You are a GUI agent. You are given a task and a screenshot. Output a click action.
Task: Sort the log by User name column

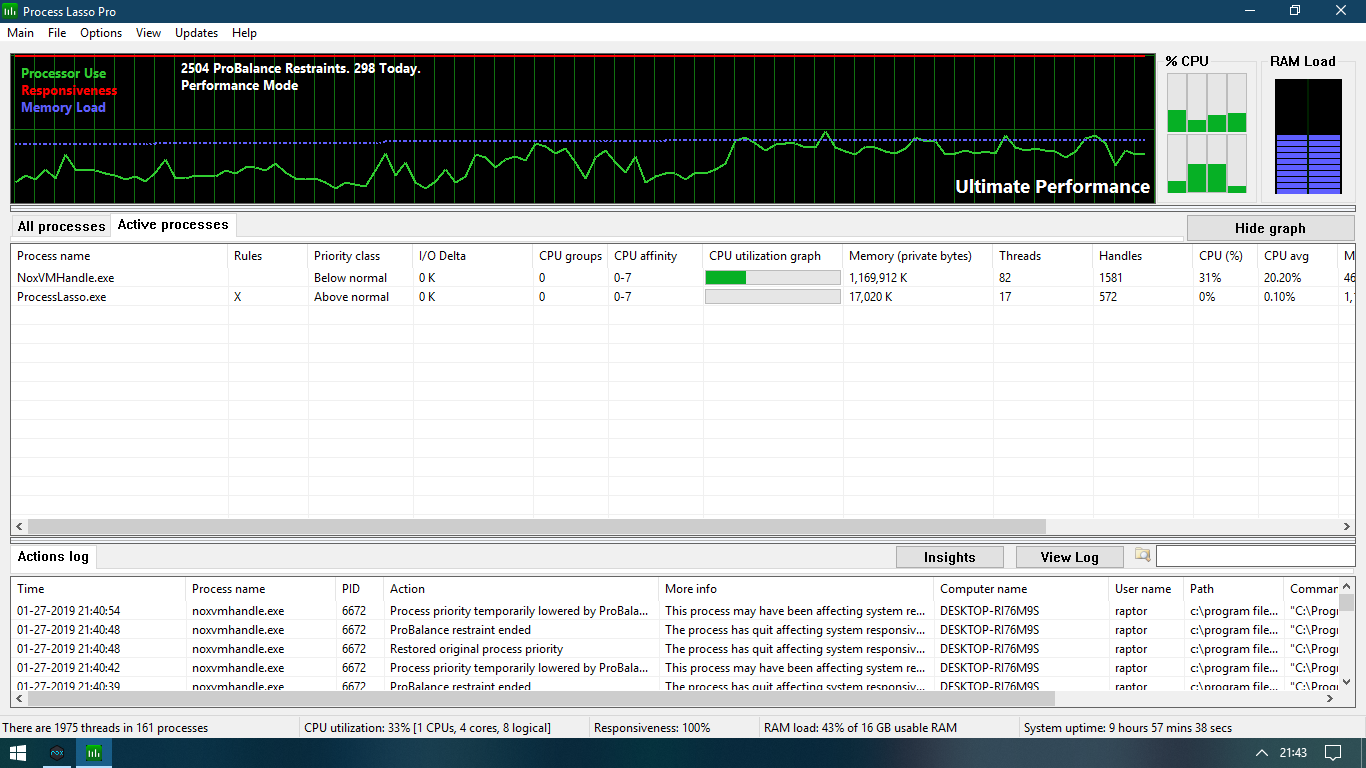pyautogui.click(x=1146, y=589)
